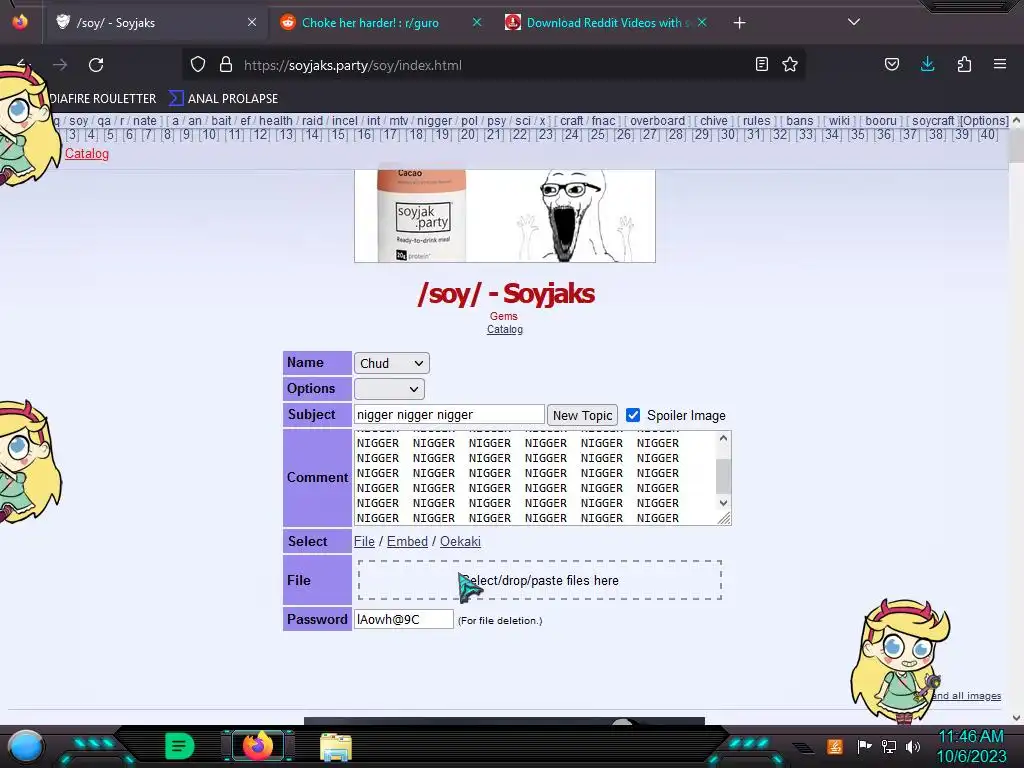Reload the current page
Image resolution: width=1024 pixels, height=768 pixels.
96,65
